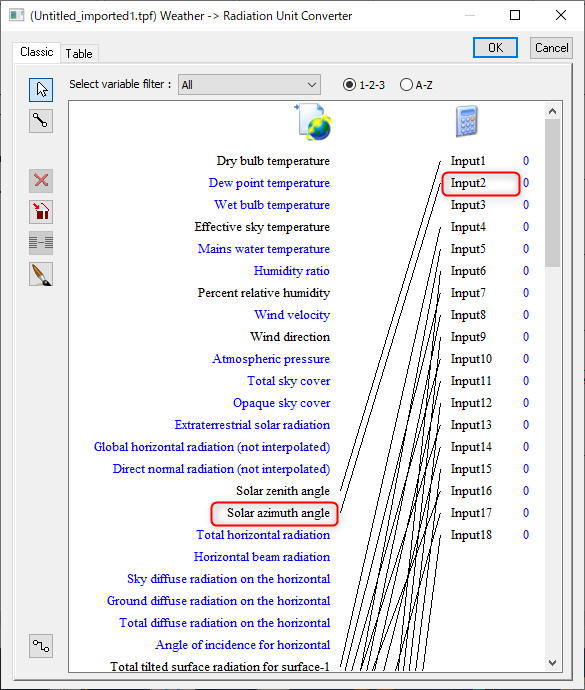This screenshot has width=585, height=690.
Task: Select Atmospheric pressure output
Action: coord(271,359)
